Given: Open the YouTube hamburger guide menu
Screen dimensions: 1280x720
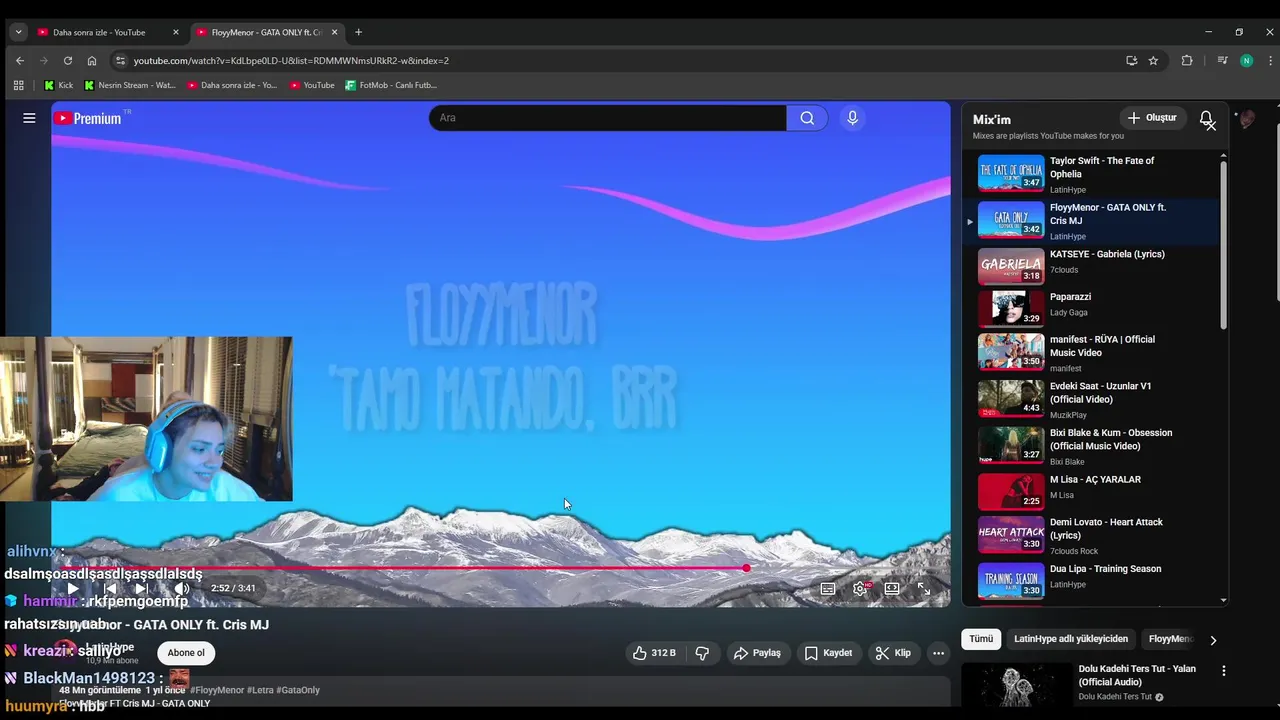Looking at the screenshot, I should pos(29,118).
